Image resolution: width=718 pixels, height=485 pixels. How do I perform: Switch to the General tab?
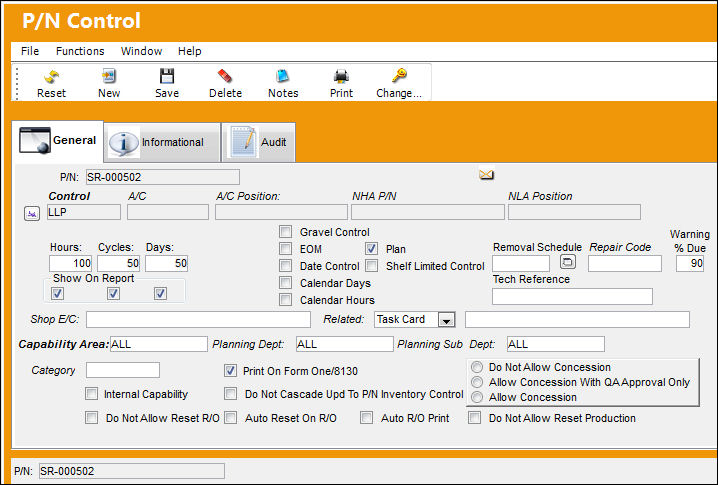[58, 141]
